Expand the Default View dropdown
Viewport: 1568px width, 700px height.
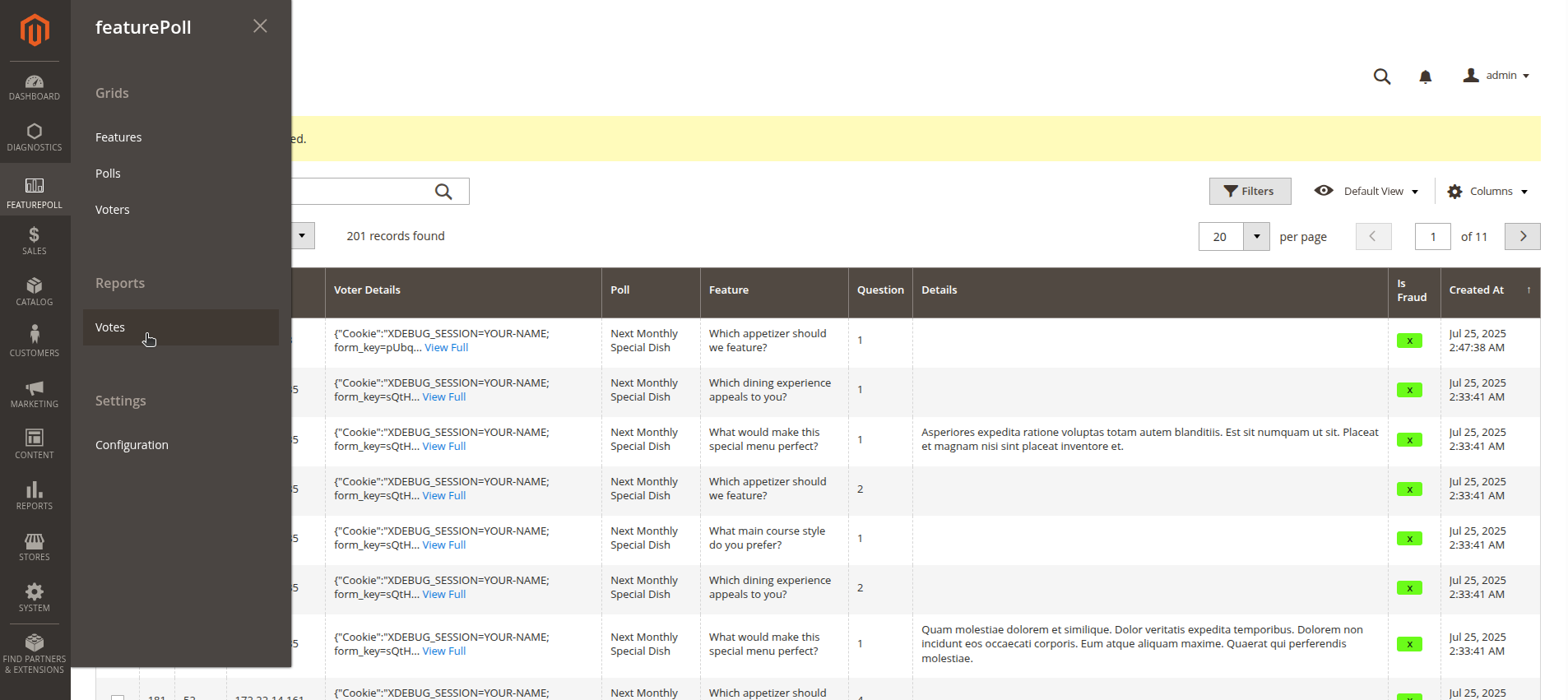tap(1367, 192)
